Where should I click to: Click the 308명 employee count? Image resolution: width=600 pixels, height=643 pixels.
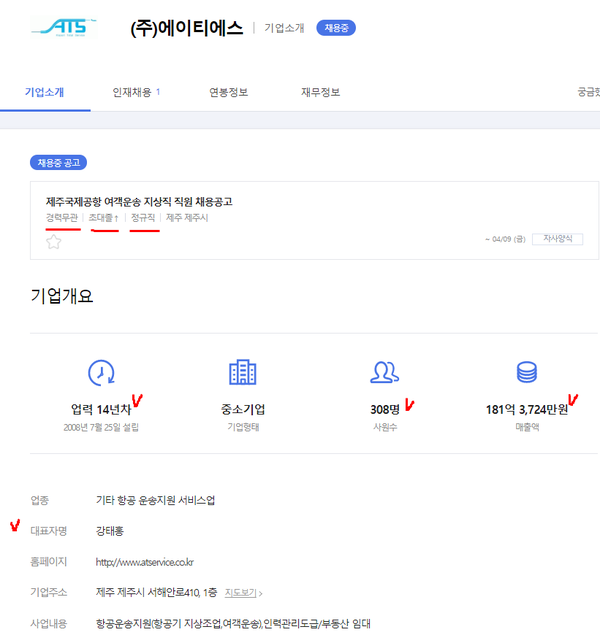tap(385, 409)
